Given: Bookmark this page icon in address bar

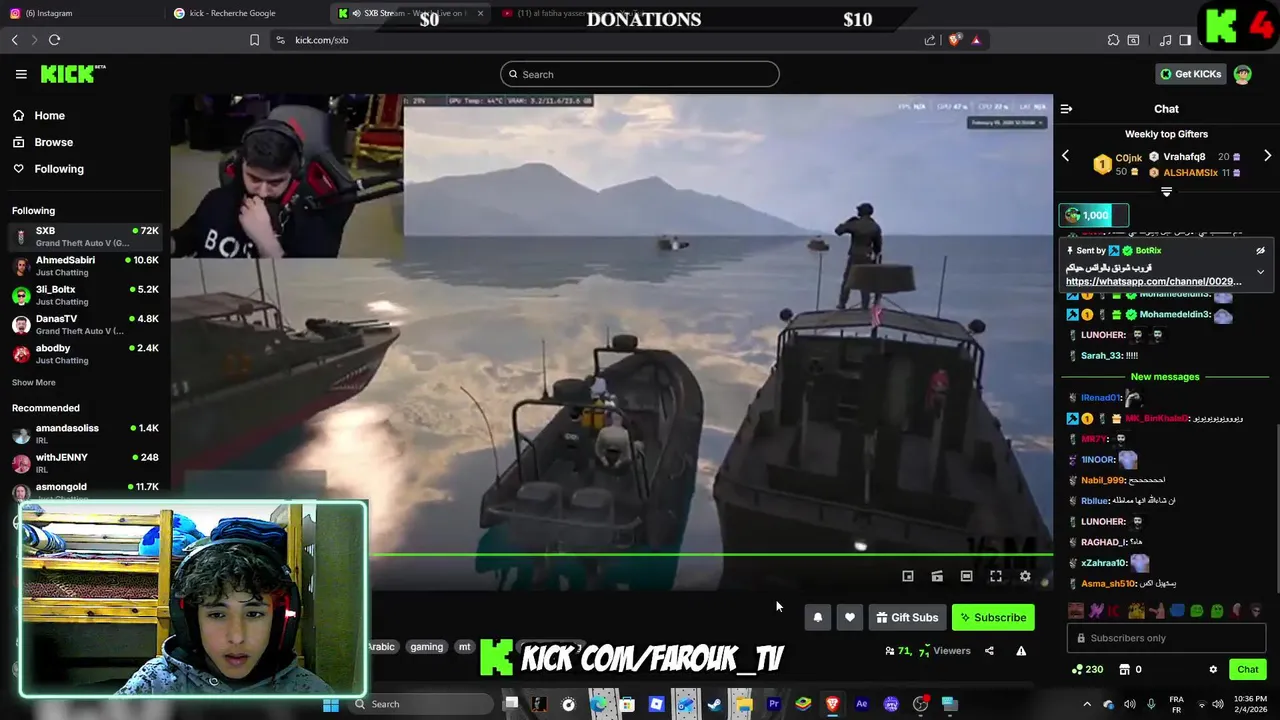Looking at the screenshot, I should [x=255, y=40].
